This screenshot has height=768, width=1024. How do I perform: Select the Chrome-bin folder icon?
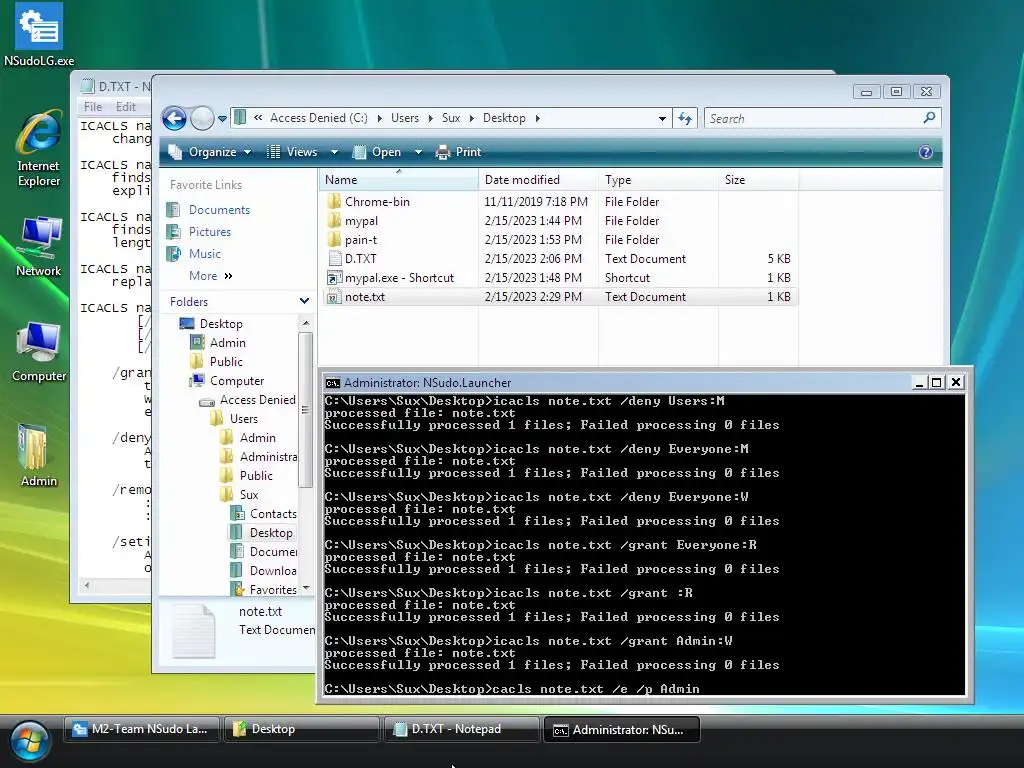coord(334,201)
